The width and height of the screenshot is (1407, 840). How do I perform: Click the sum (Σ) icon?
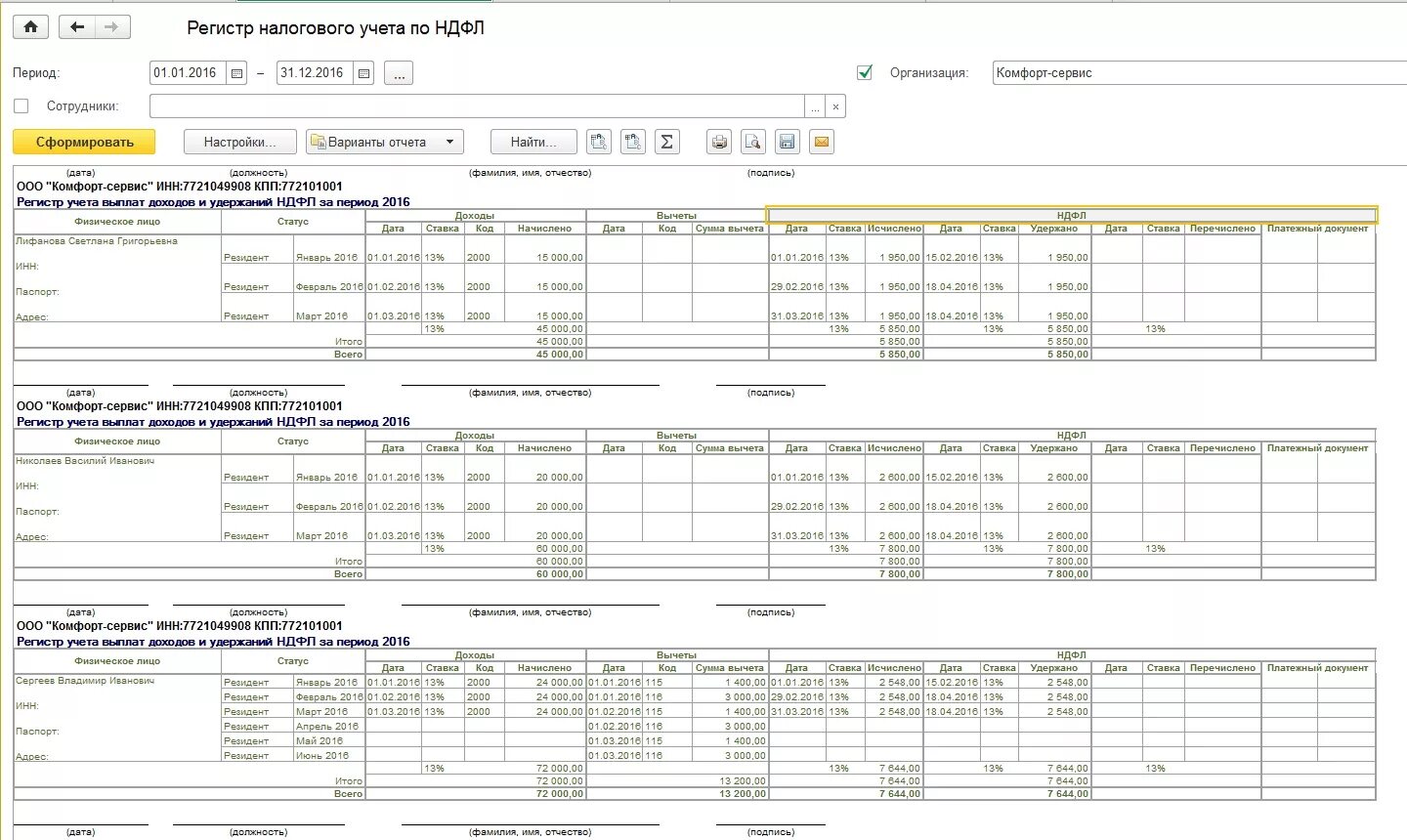[666, 142]
